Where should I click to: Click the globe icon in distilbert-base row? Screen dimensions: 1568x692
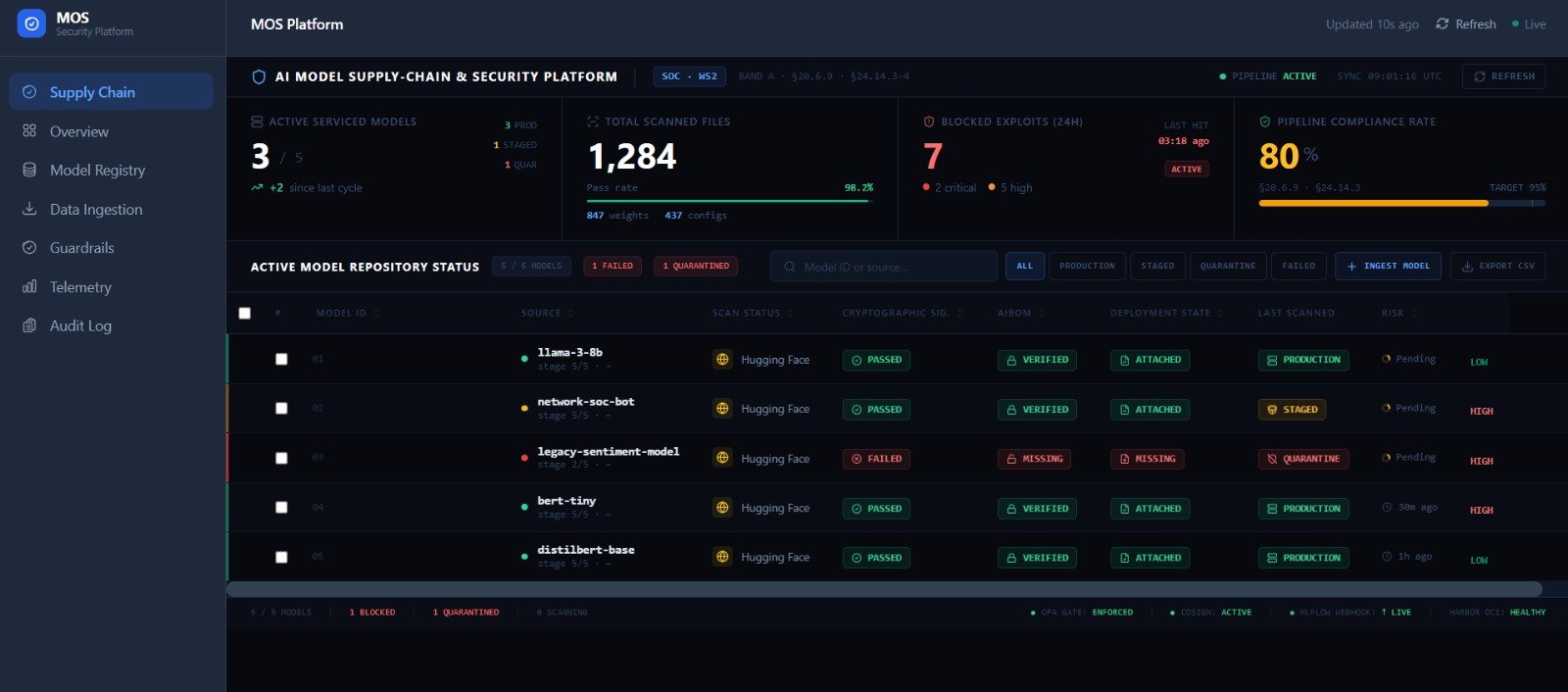point(722,557)
